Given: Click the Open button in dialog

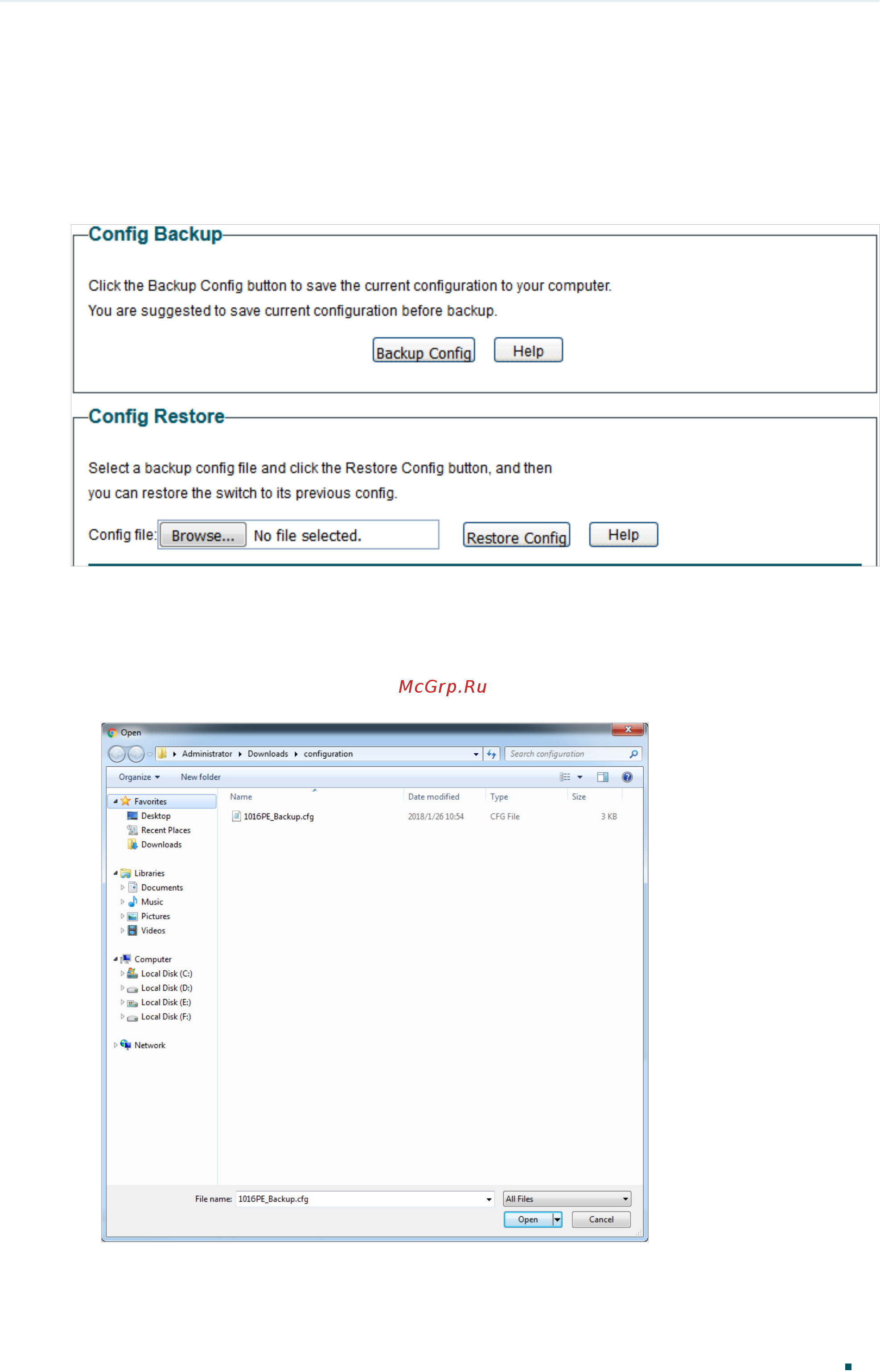Looking at the screenshot, I should coord(528,1219).
